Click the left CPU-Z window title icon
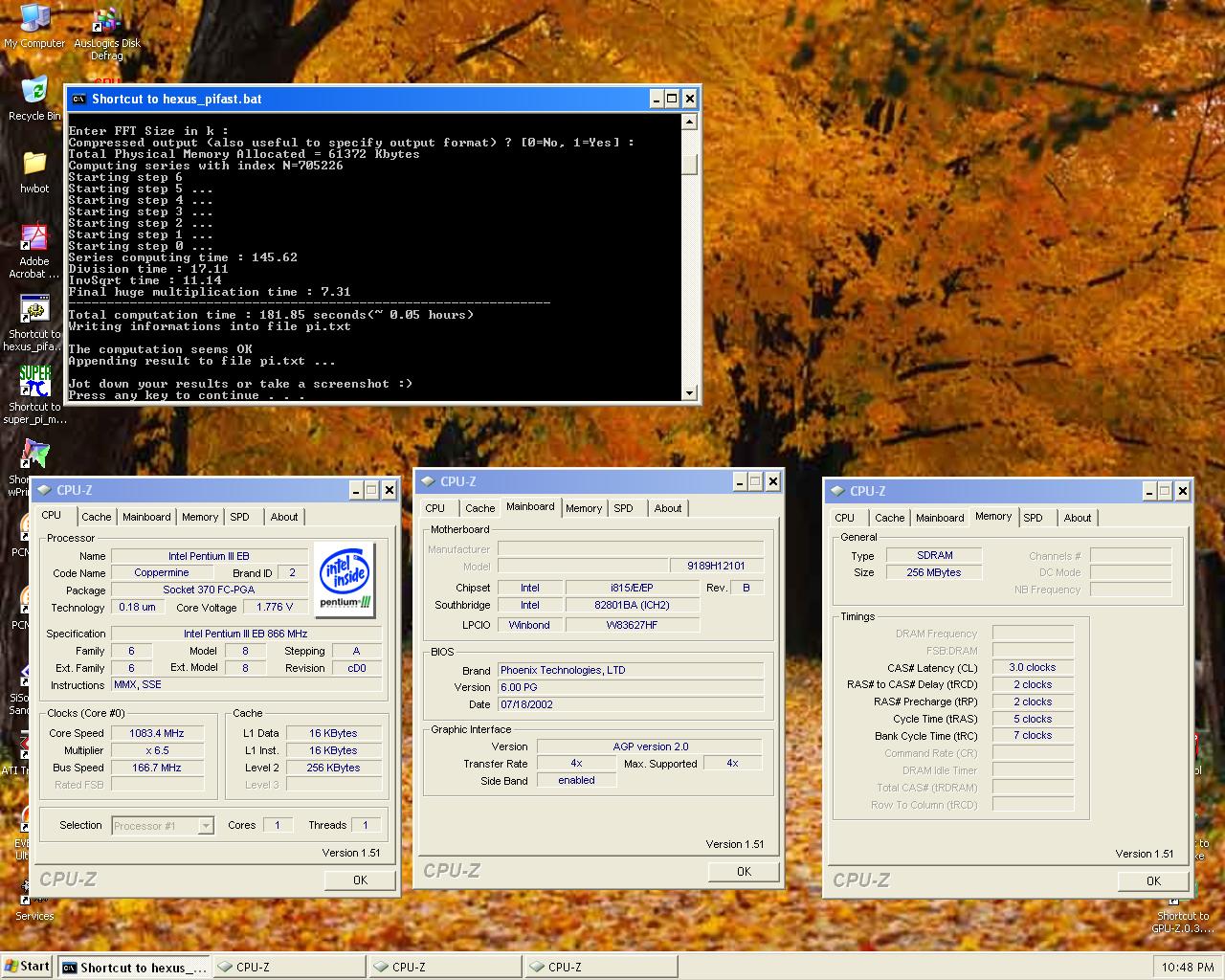 point(43,490)
